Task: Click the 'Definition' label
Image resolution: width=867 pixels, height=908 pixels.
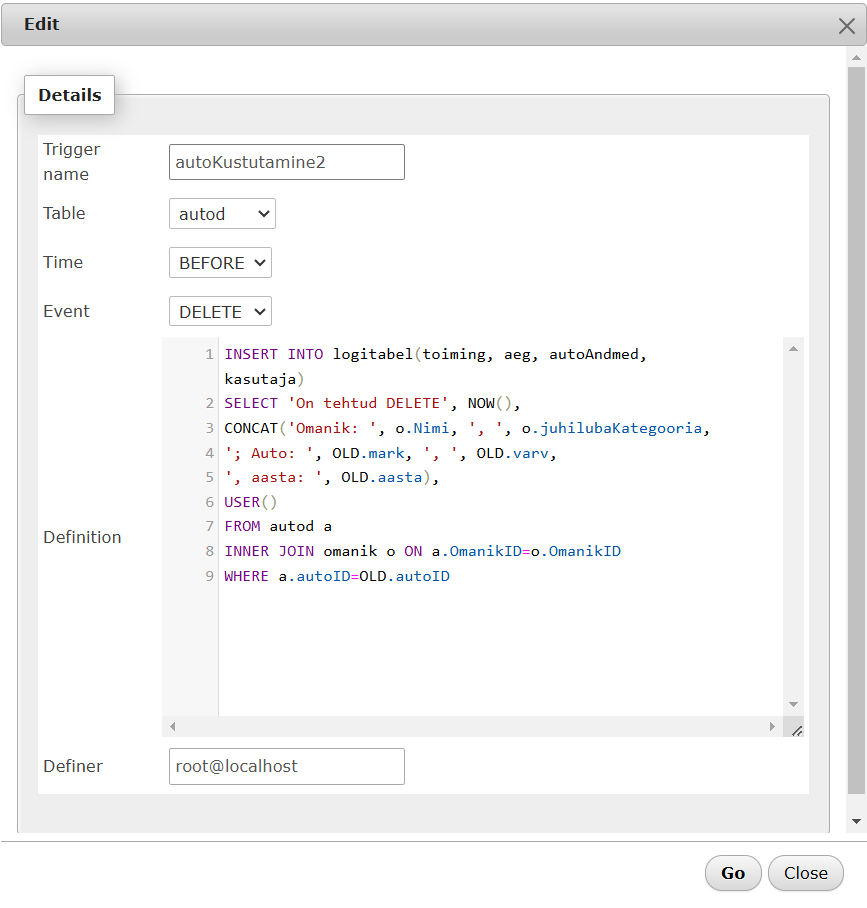Action: [x=82, y=537]
